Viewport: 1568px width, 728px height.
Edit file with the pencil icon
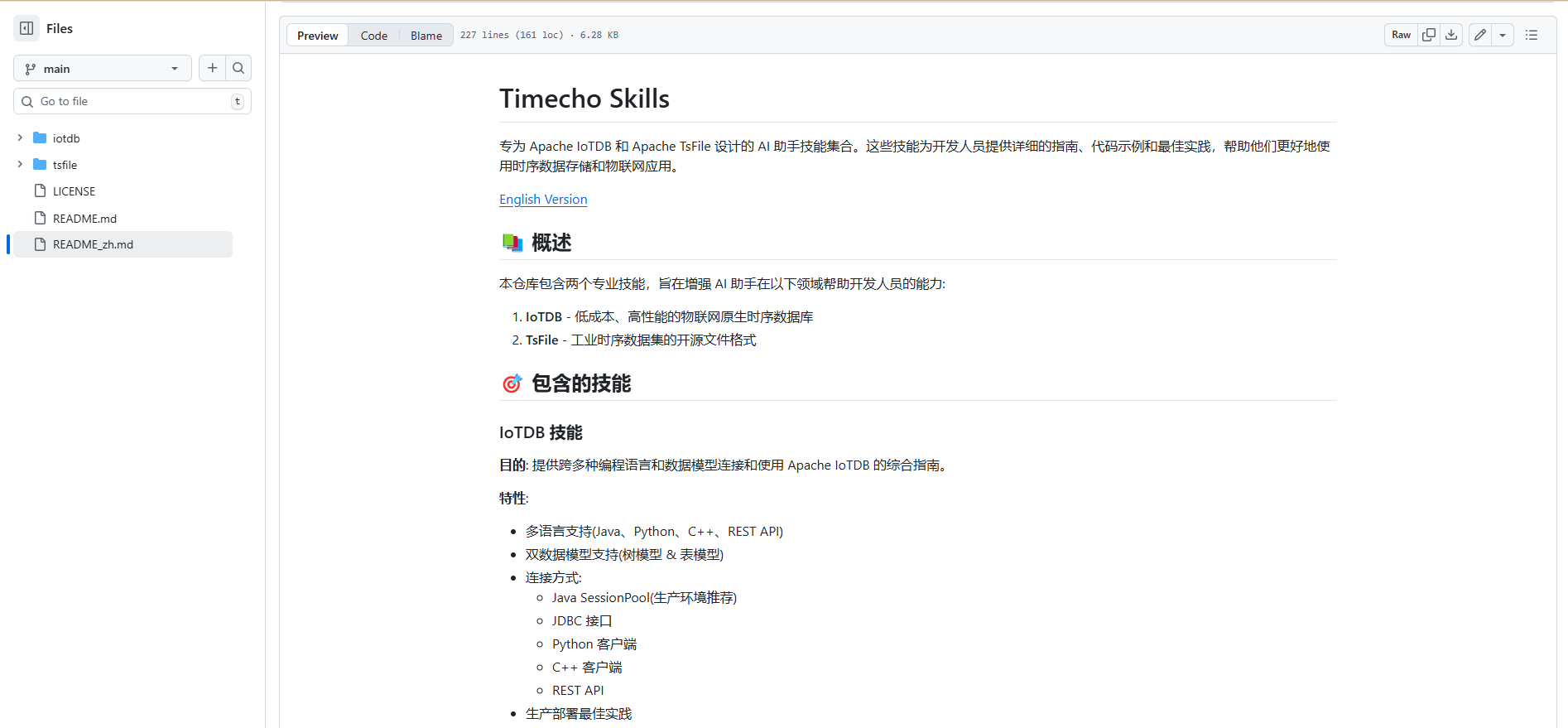[1480, 35]
